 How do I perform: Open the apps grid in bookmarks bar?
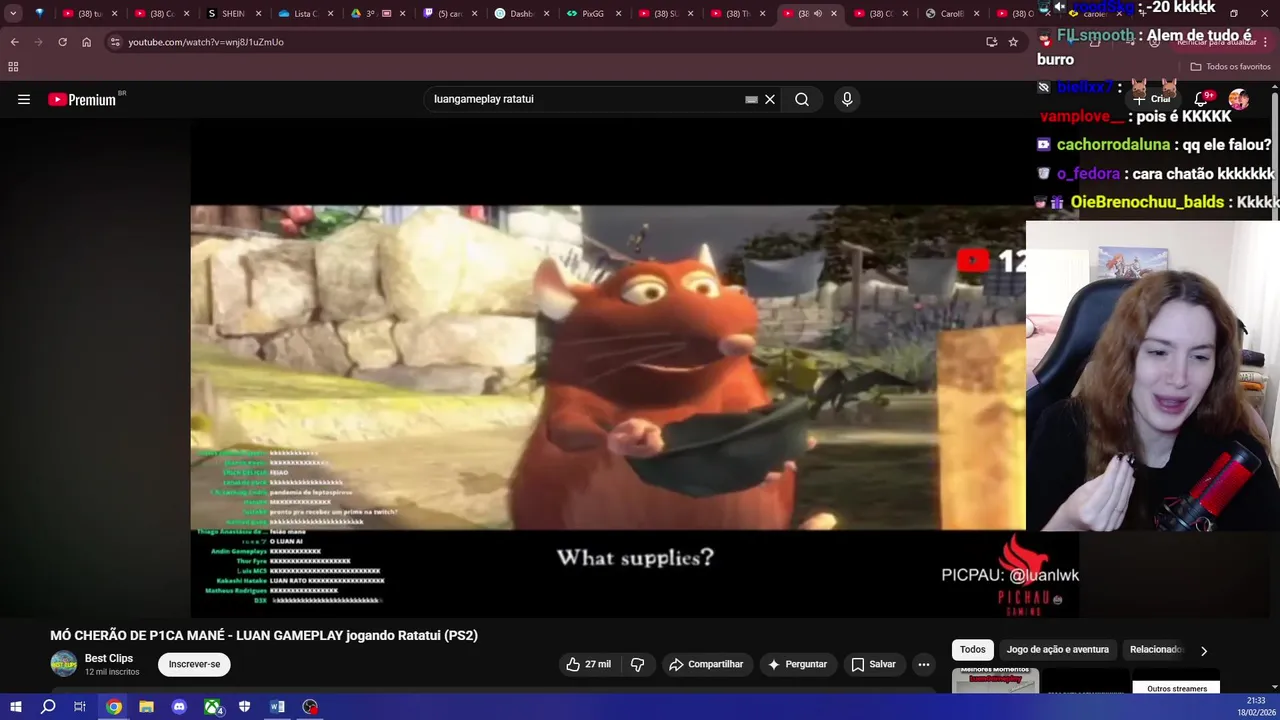(13, 67)
